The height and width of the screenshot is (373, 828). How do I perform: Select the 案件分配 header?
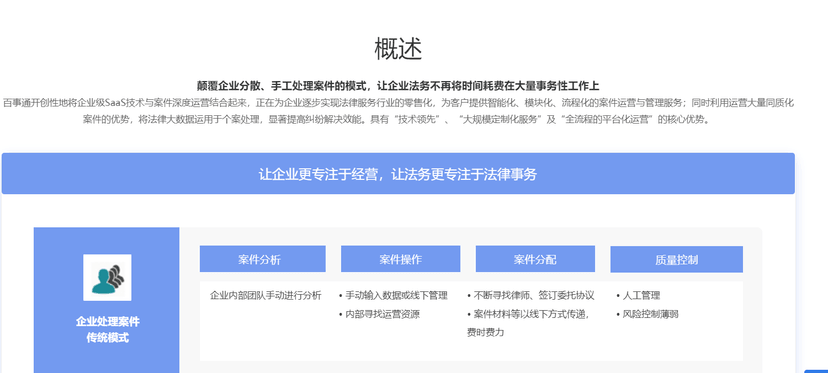535,259
